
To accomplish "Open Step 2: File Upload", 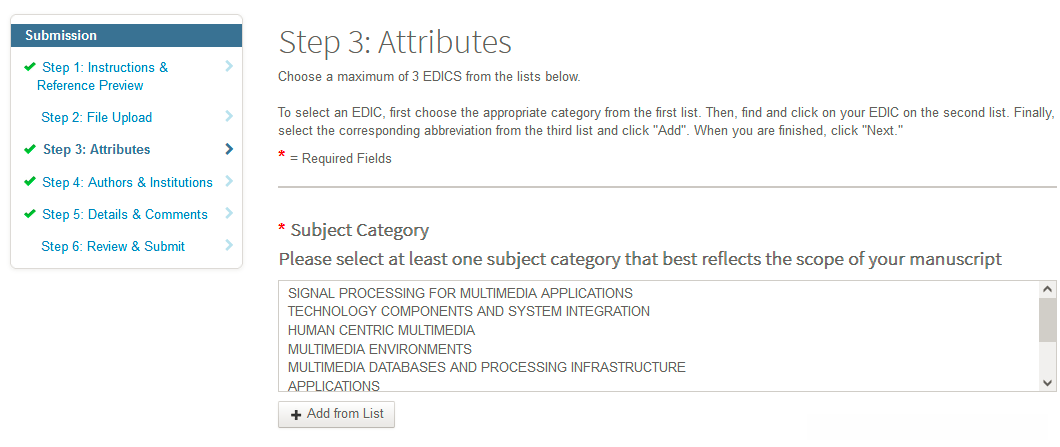I will [96, 117].
